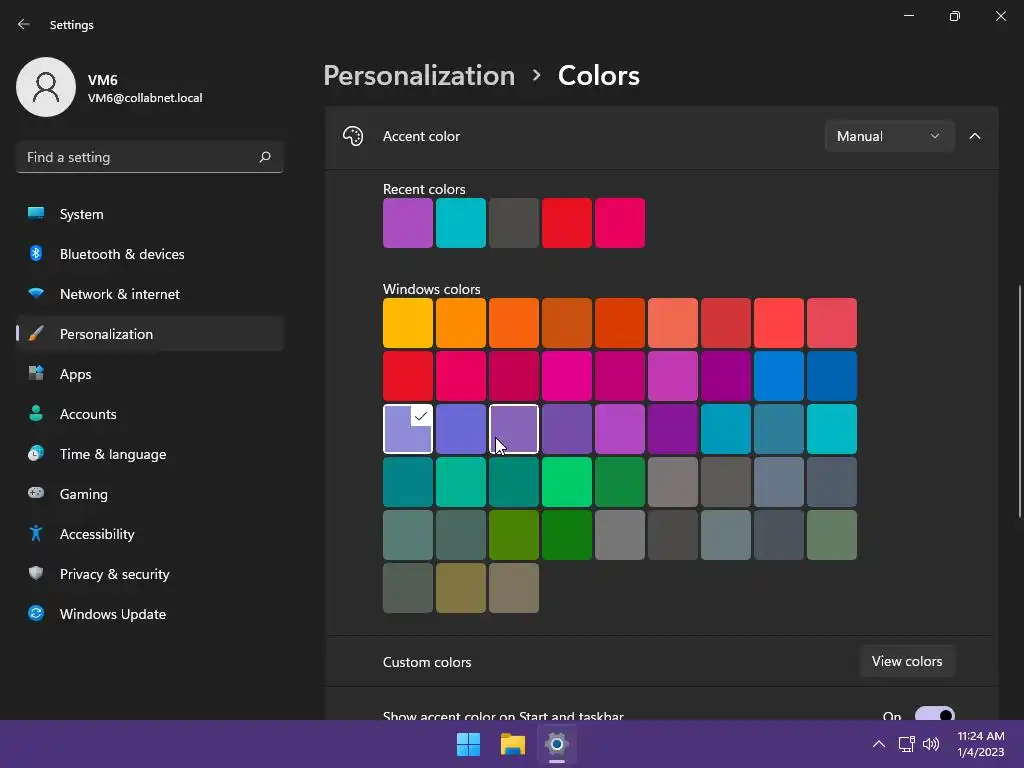
Task: Click the Settings window vertical scrollbar
Action: (x=1019, y=401)
